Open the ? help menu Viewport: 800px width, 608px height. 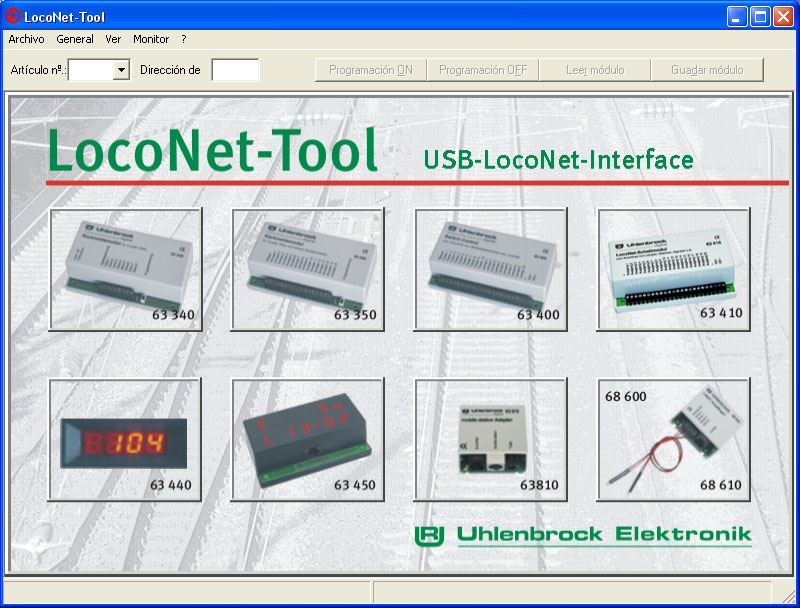tap(184, 39)
